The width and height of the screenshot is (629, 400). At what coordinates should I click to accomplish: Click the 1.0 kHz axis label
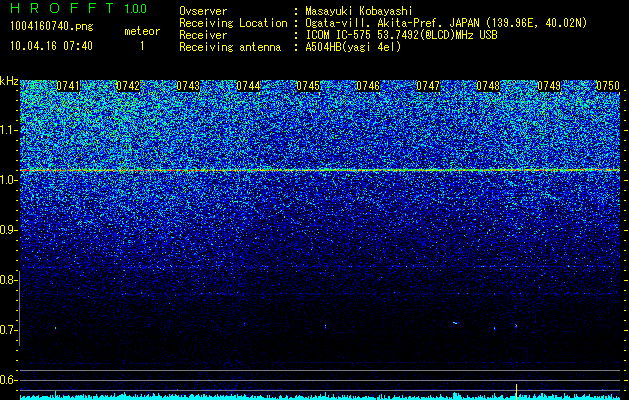(8, 180)
